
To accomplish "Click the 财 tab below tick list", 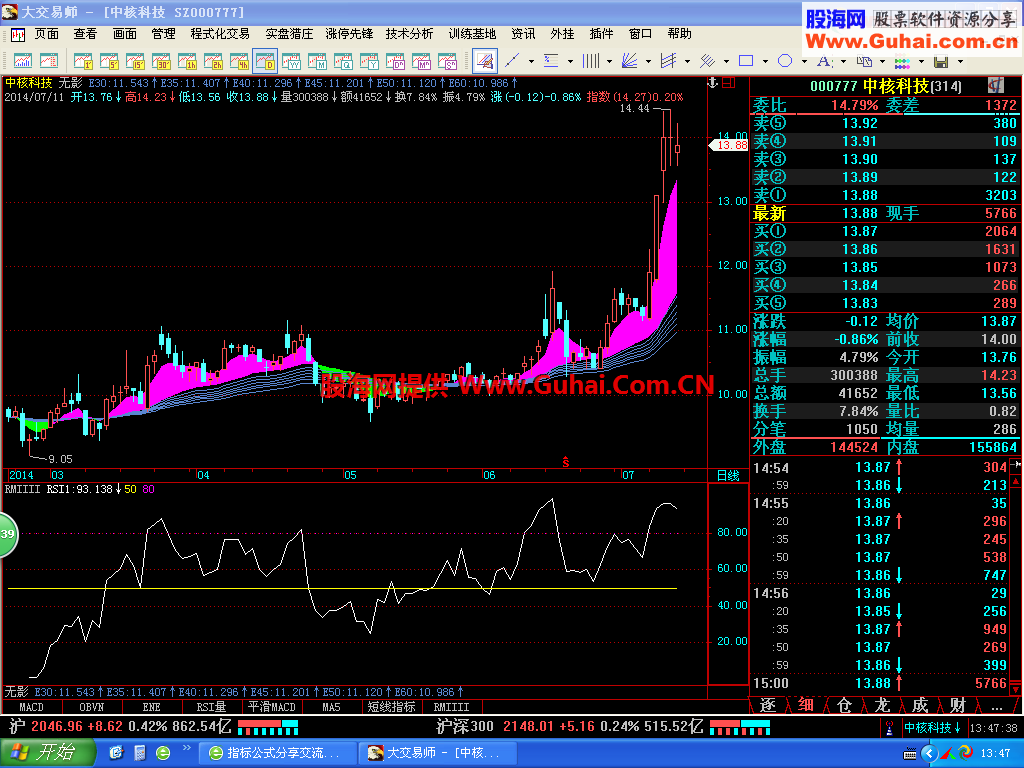I will (x=957, y=705).
